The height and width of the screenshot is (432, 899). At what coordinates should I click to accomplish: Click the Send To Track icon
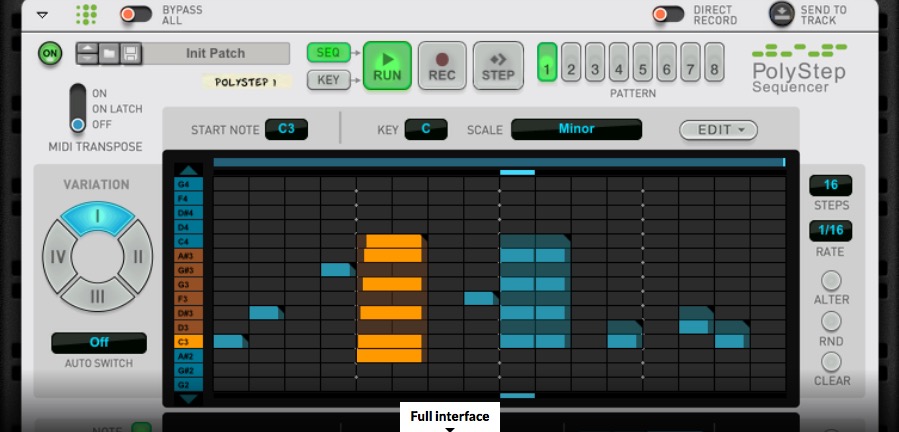782,14
